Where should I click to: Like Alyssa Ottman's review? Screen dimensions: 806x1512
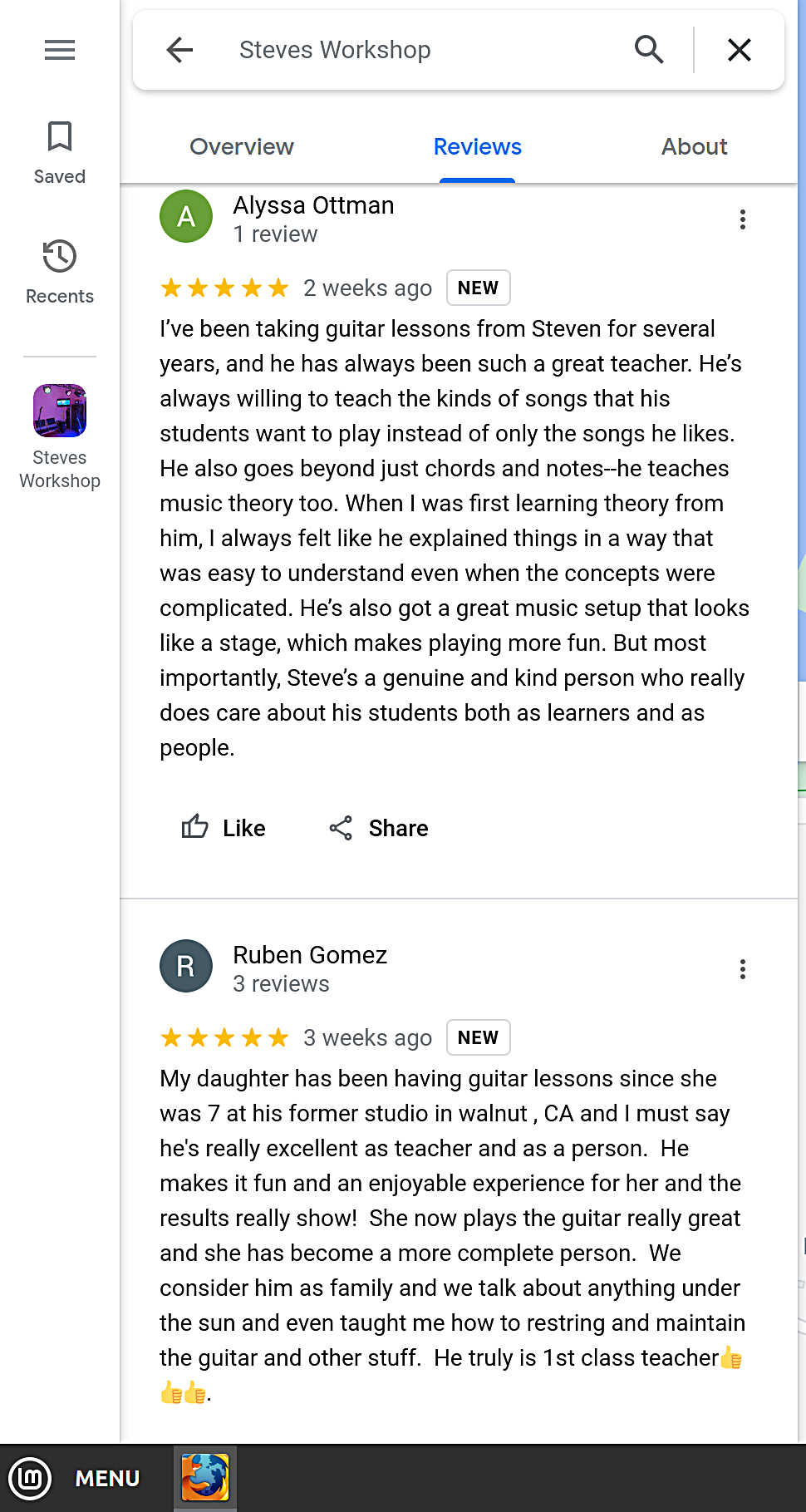pyautogui.click(x=224, y=828)
